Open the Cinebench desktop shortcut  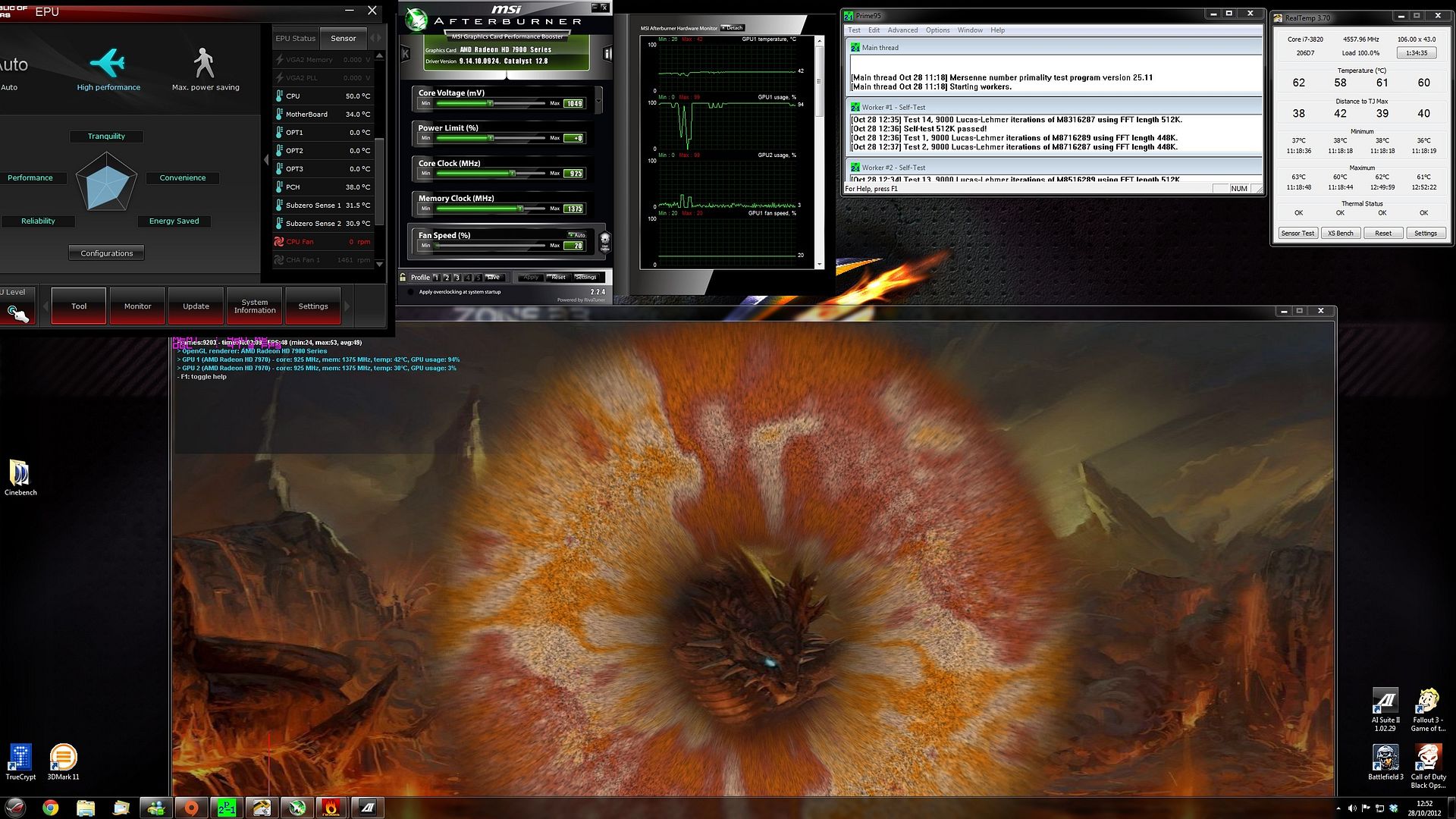click(20, 477)
